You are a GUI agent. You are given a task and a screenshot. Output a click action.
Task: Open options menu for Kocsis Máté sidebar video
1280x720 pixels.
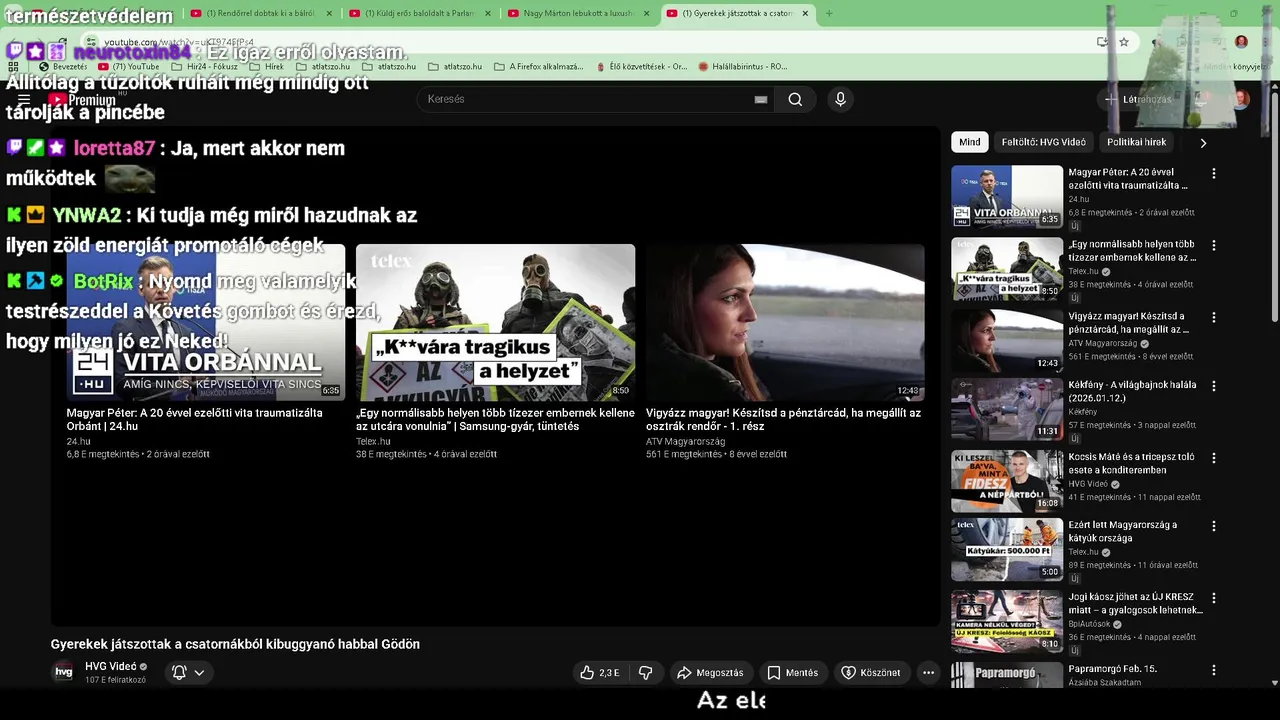1214,457
